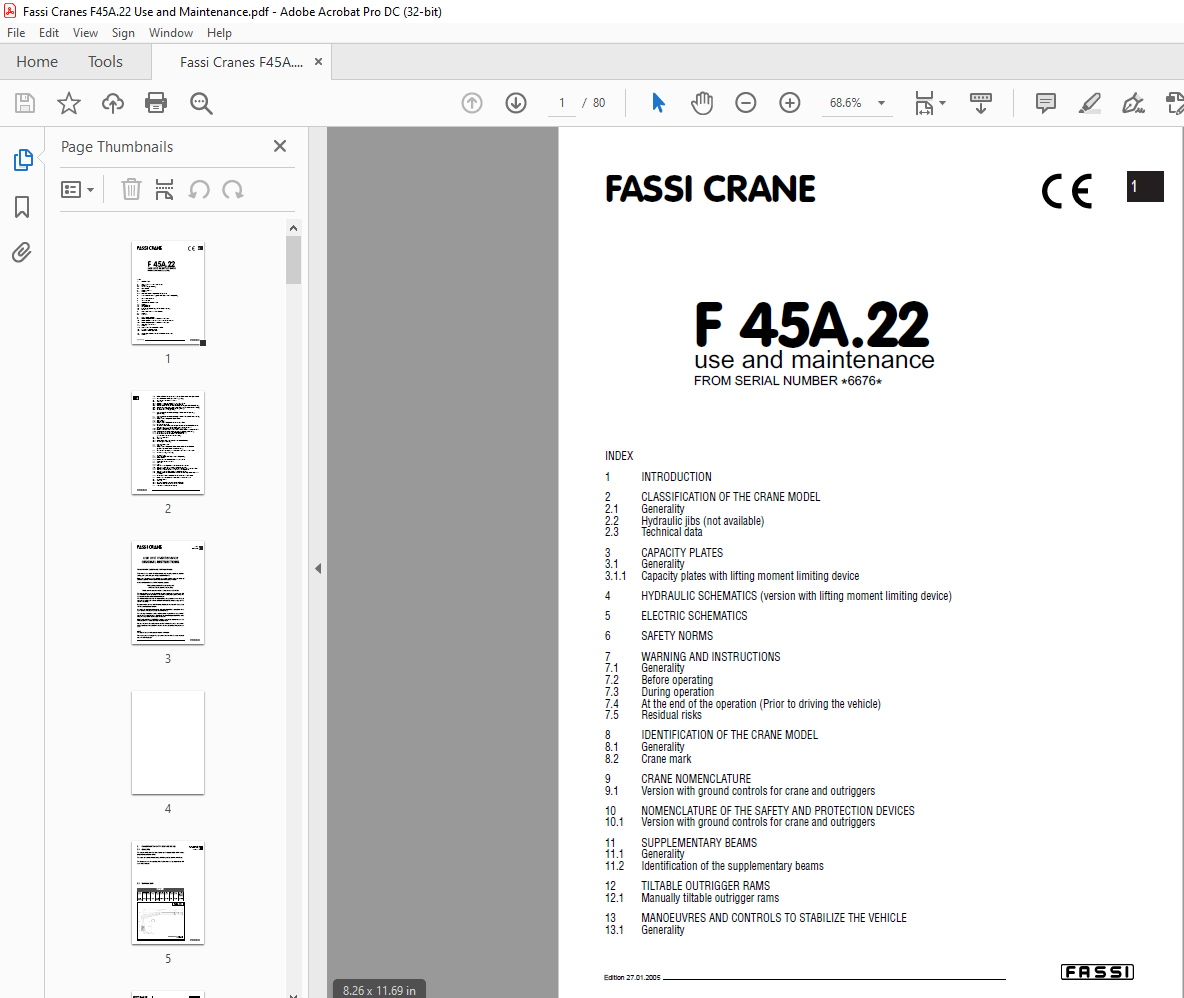This screenshot has width=1184, height=998.
Task: Open the Help menu
Action: 219,32
